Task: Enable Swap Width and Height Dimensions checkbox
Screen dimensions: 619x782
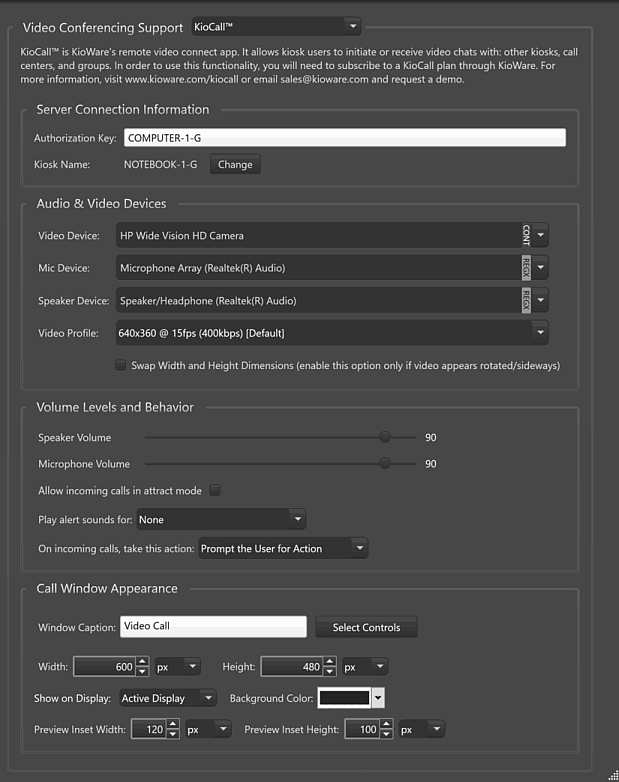Action: [x=121, y=365]
